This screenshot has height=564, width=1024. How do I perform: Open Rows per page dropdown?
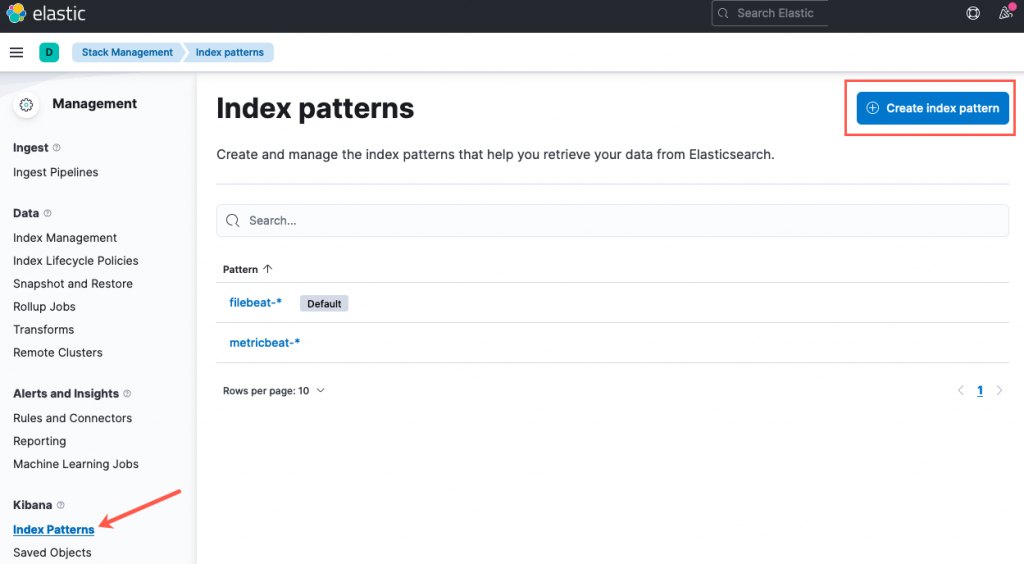pyautogui.click(x=274, y=391)
